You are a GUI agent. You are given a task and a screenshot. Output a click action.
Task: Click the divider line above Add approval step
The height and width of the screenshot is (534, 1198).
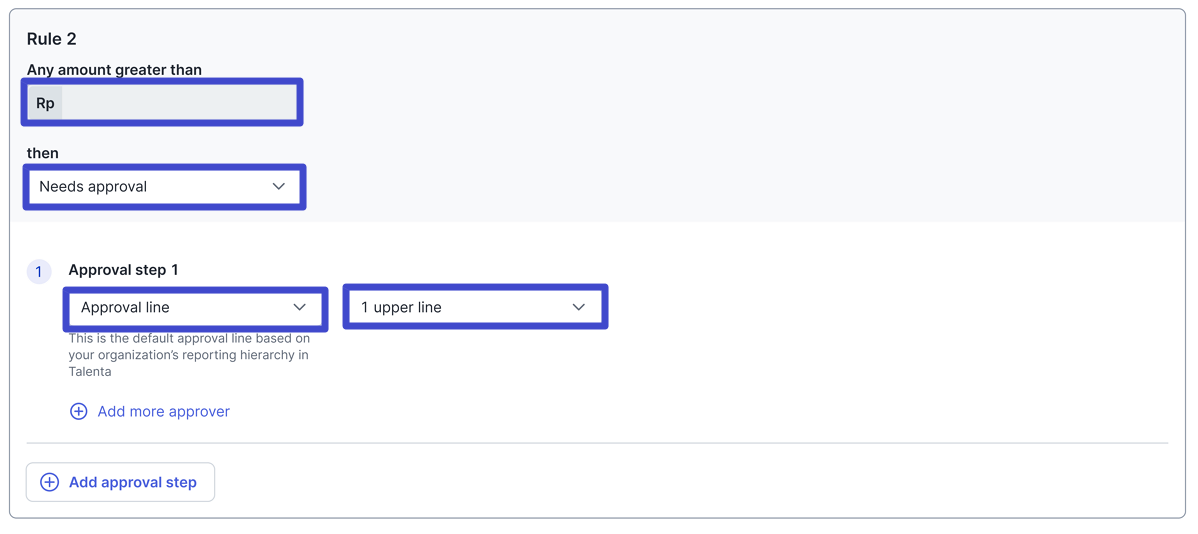tap(597, 443)
